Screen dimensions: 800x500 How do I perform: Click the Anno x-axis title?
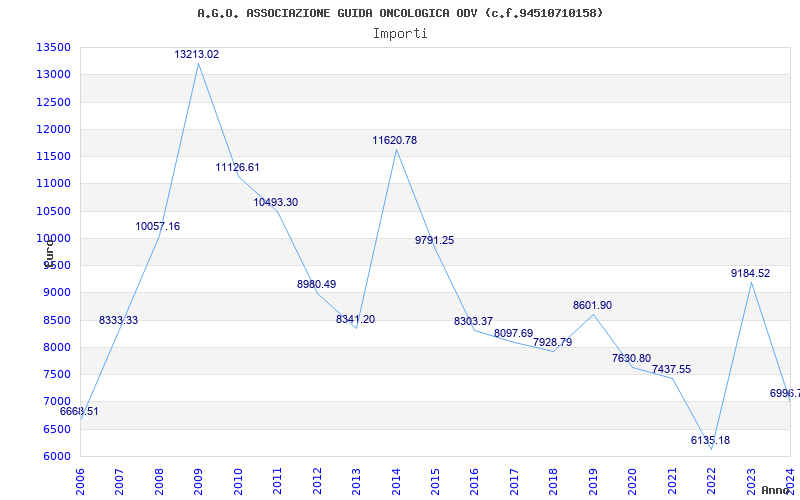click(775, 490)
